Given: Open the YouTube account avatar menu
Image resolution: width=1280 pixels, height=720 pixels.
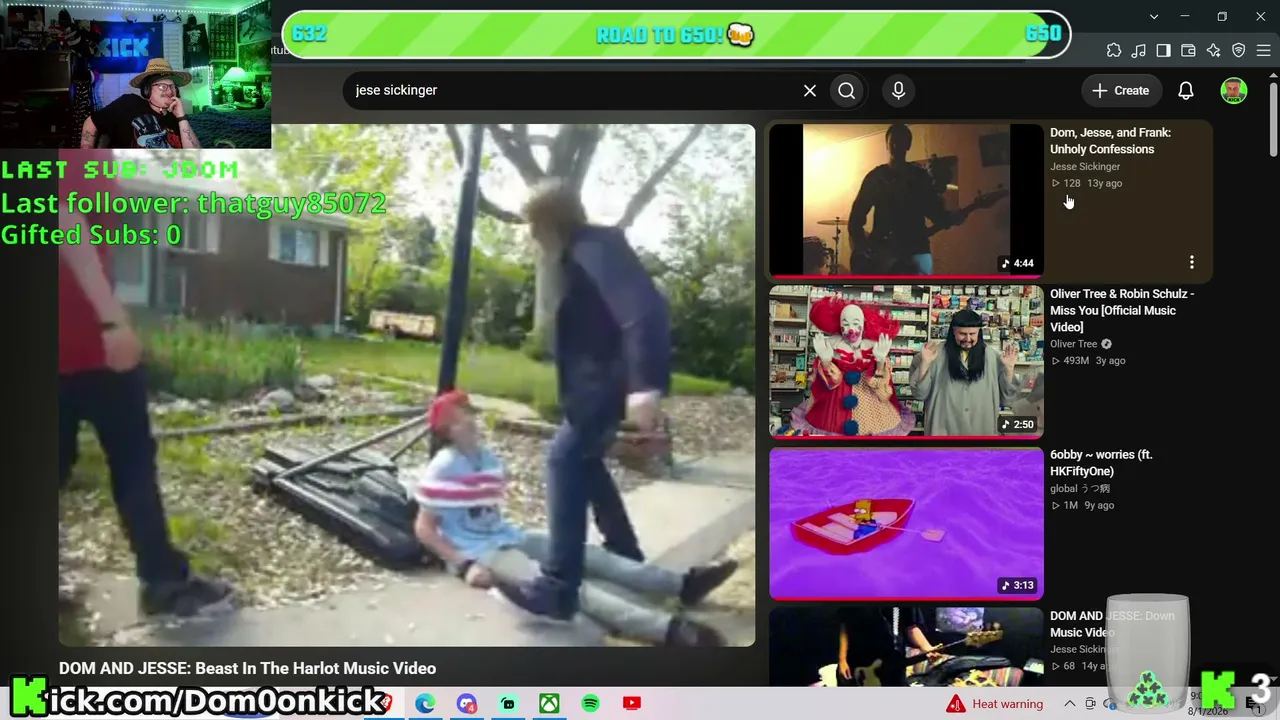Looking at the screenshot, I should (1234, 90).
